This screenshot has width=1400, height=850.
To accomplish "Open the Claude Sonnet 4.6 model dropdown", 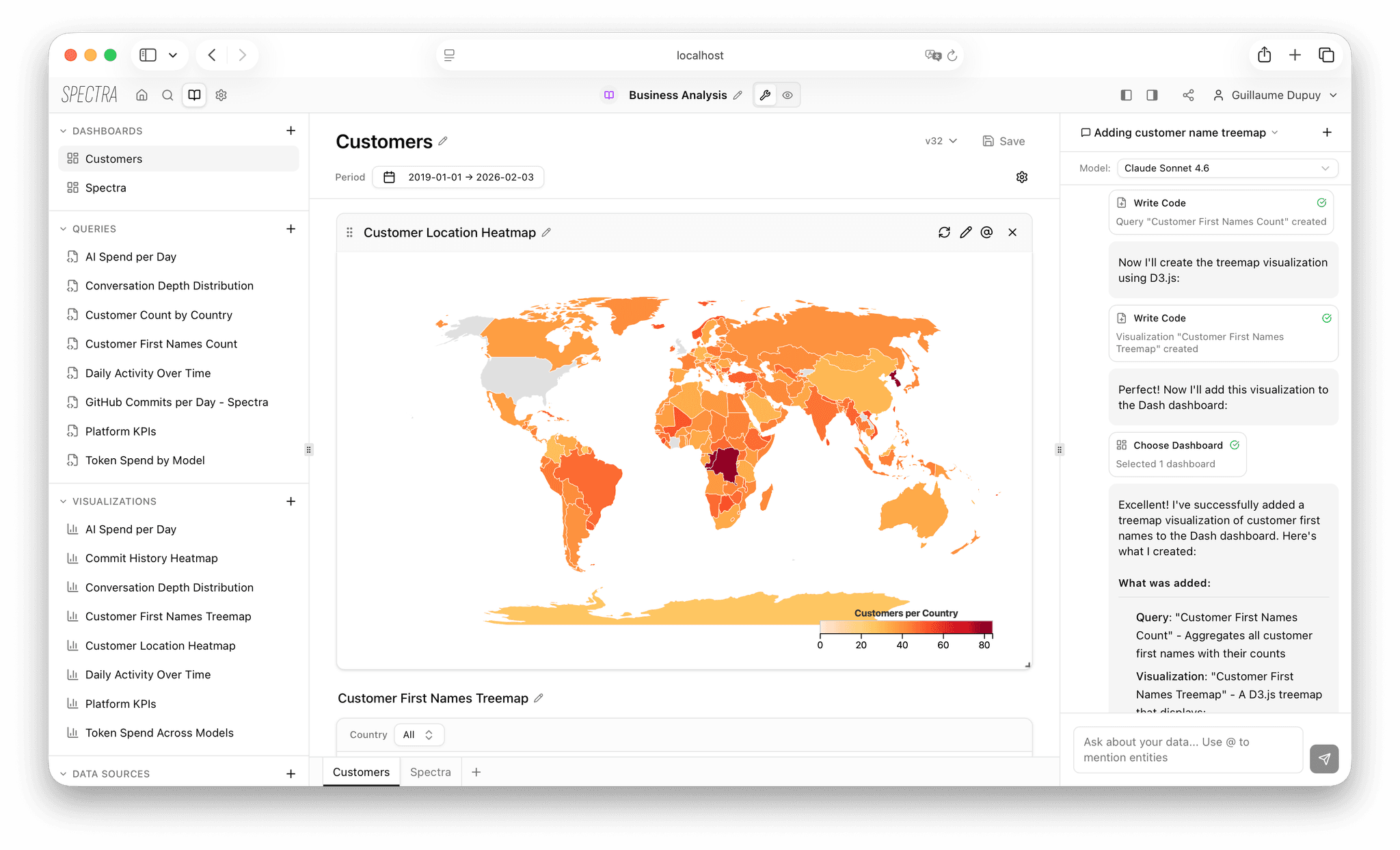I will click(1227, 168).
